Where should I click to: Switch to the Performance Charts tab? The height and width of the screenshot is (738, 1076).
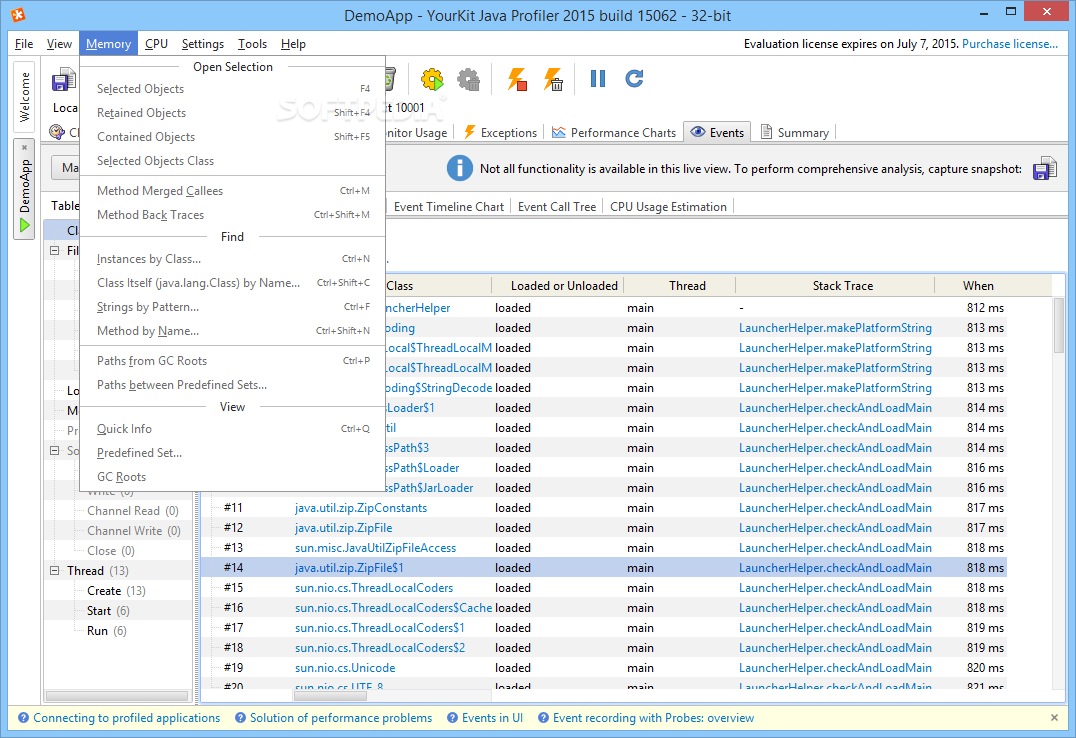coord(614,132)
